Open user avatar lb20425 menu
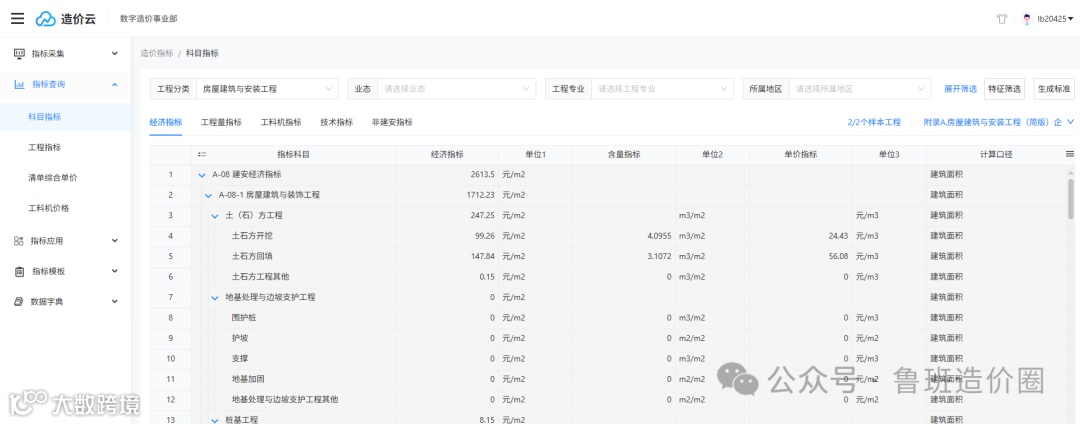Image resolution: width=1080 pixels, height=424 pixels. 1047,19
